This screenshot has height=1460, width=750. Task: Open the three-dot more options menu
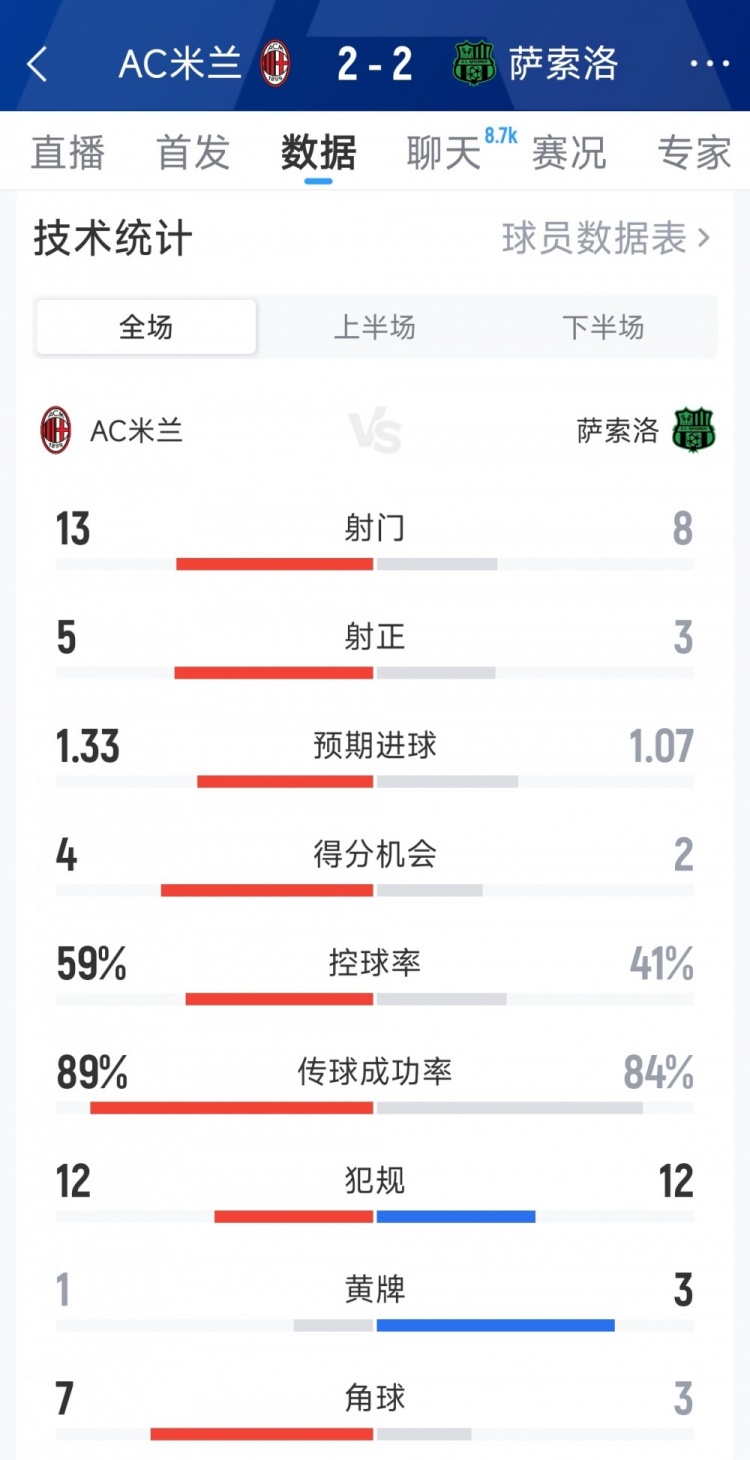point(709,65)
